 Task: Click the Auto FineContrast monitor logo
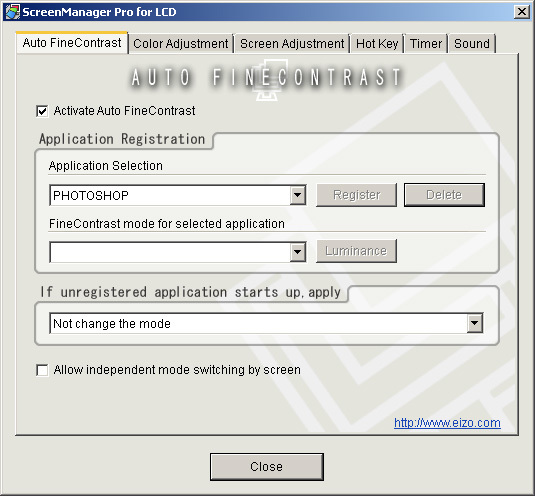tap(267, 80)
